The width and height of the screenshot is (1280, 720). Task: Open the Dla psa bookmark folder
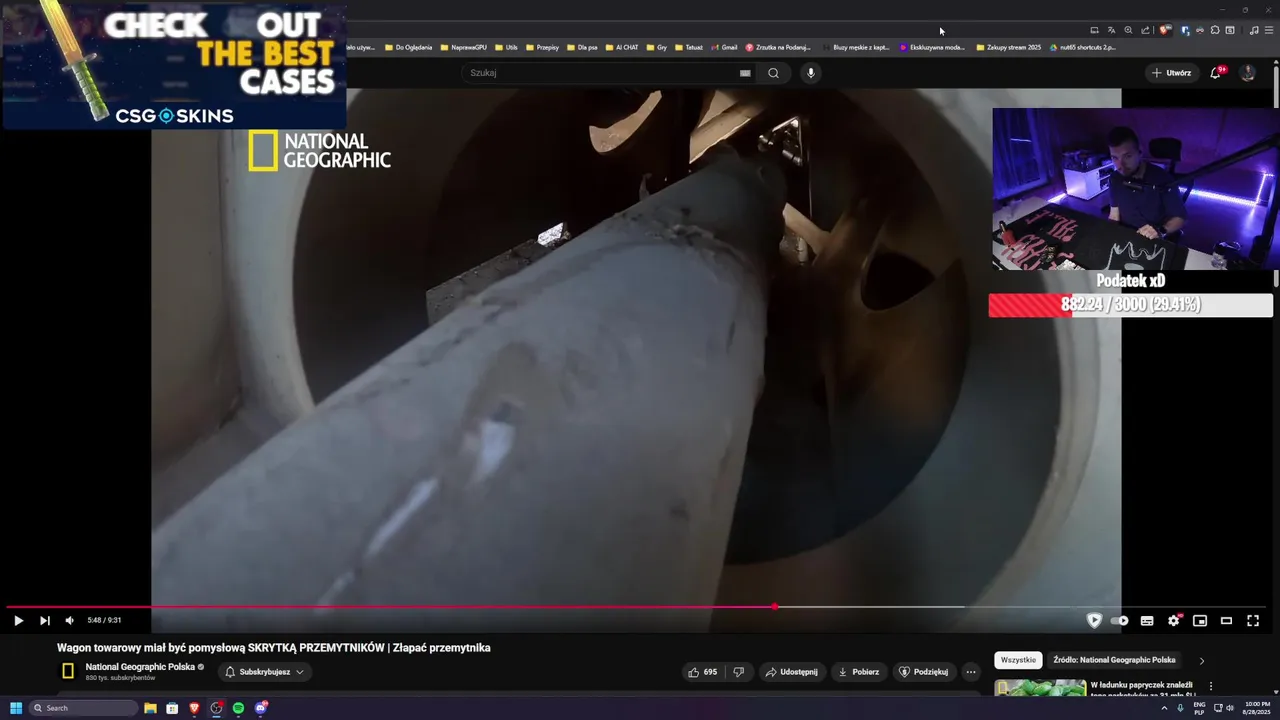[x=581, y=47]
